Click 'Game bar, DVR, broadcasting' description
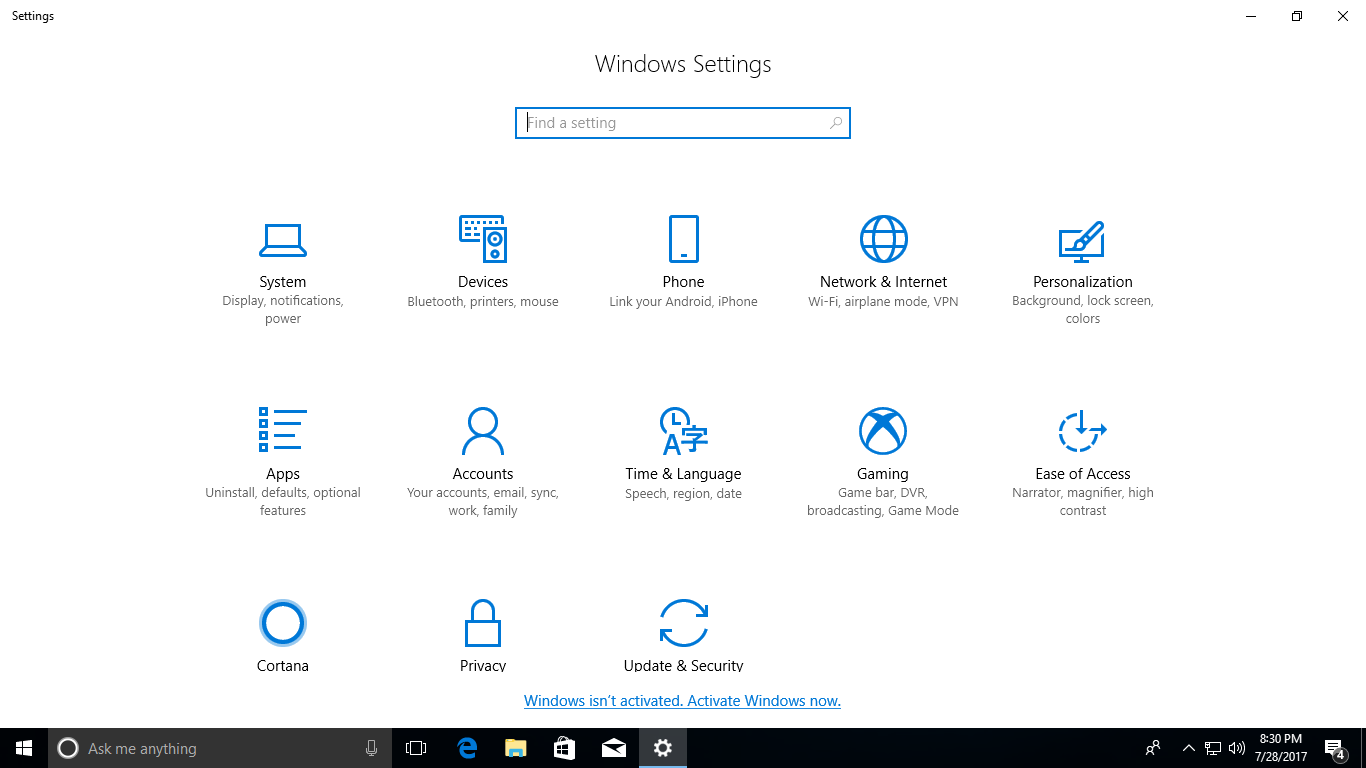 coord(883,502)
